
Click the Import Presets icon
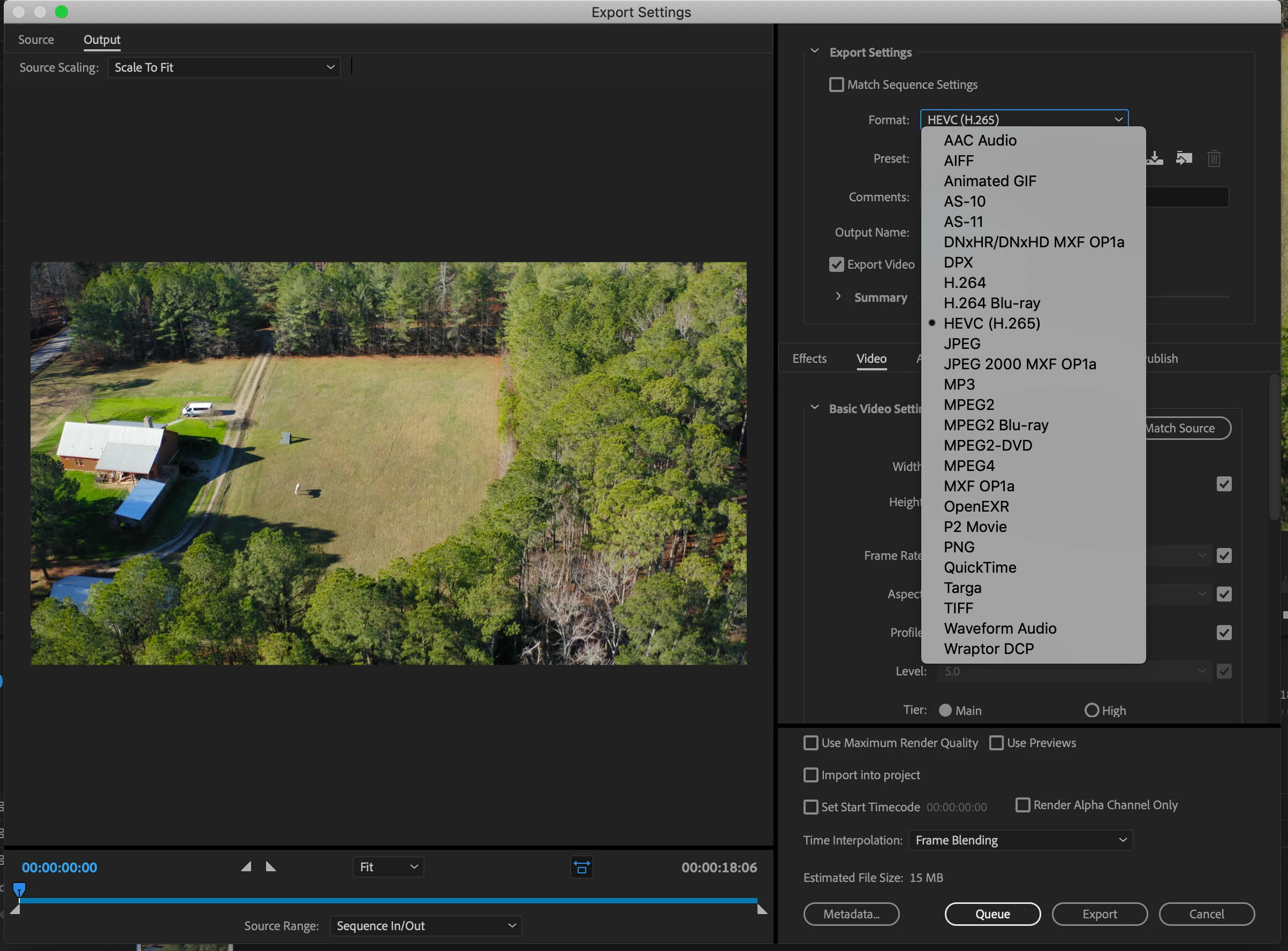coord(1184,158)
